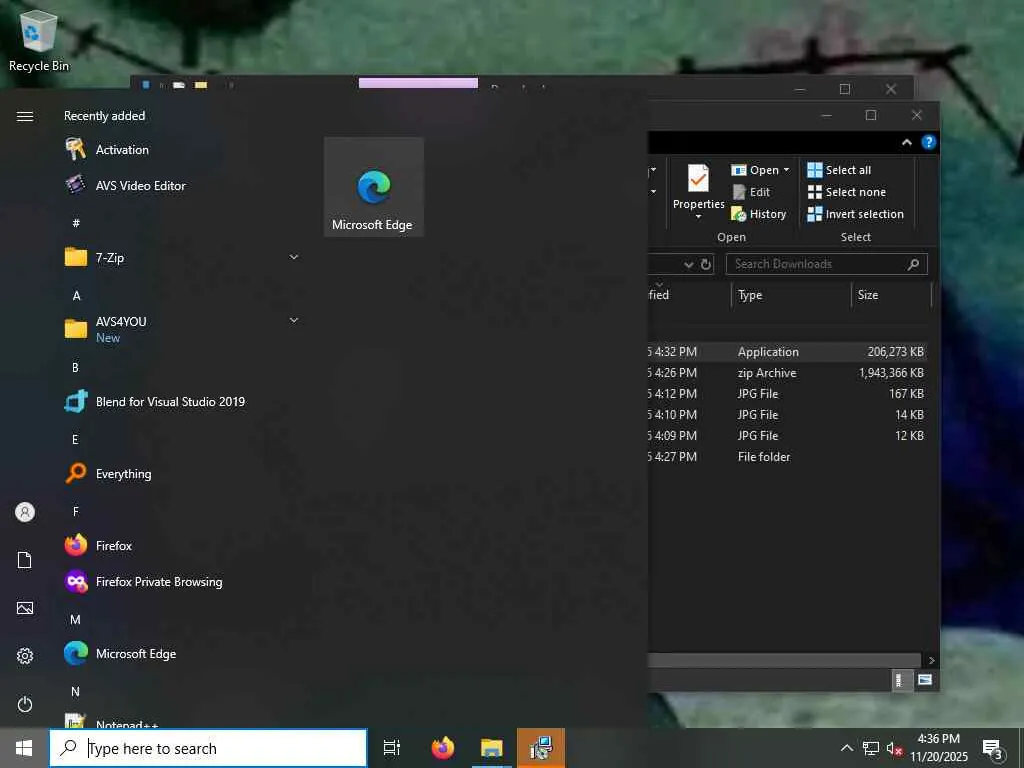Viewport: 1024px width, 768px height.
Task: Open Documents from Start sidebar
Action: pos(25,560)
